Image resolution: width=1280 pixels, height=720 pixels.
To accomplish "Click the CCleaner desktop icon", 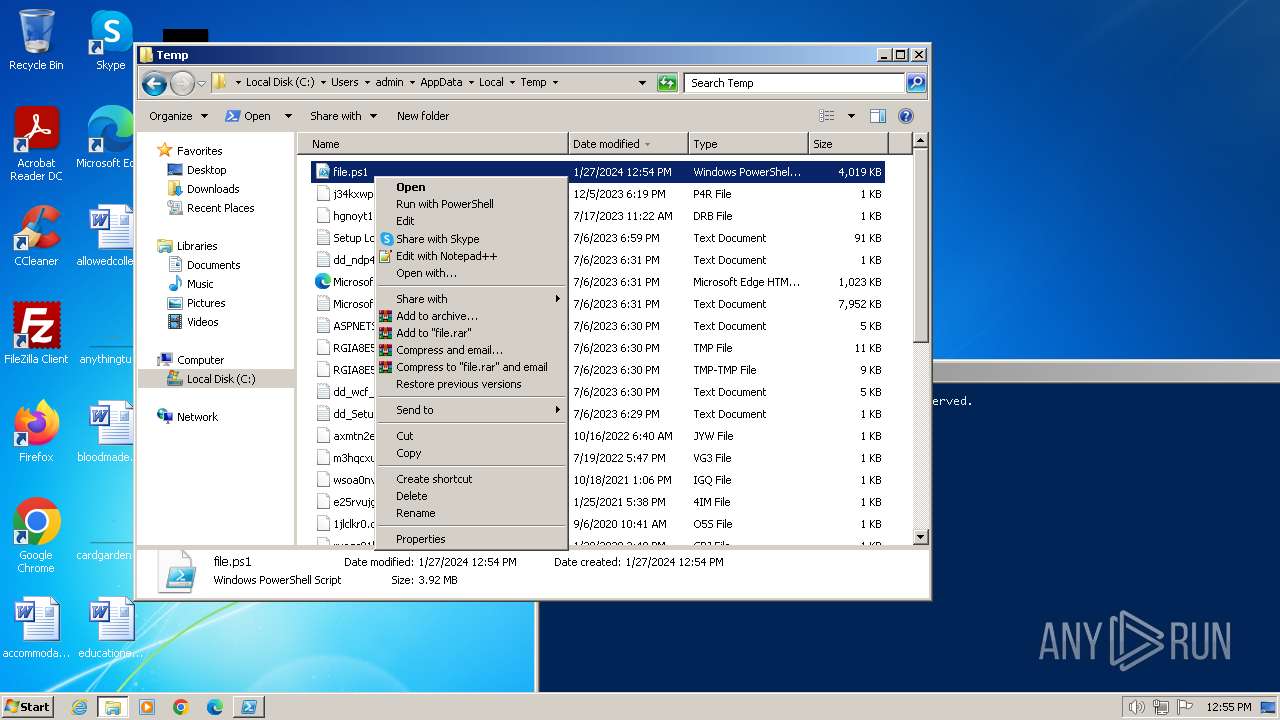I will tap(36, 236).
